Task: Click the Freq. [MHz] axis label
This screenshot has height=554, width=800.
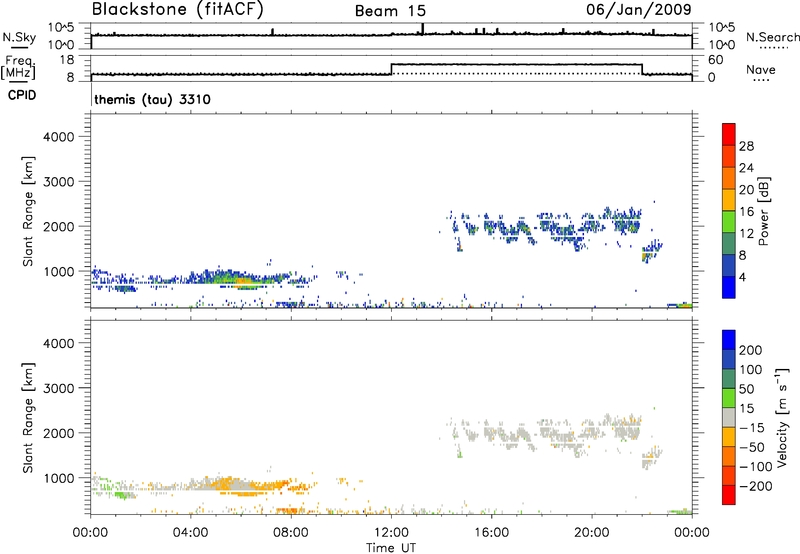Action: click(19, 67)
